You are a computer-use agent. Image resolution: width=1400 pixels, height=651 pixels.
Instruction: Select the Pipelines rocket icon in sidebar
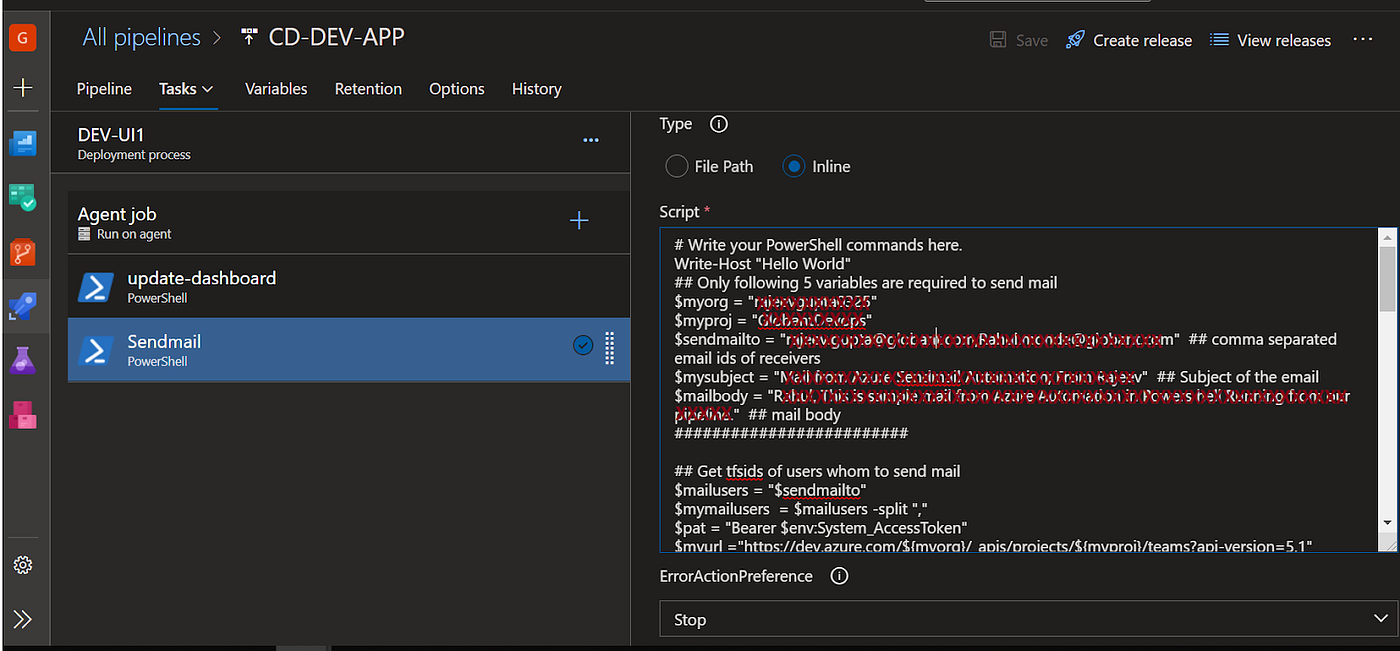pyautogui.click(x=23, y=306)
